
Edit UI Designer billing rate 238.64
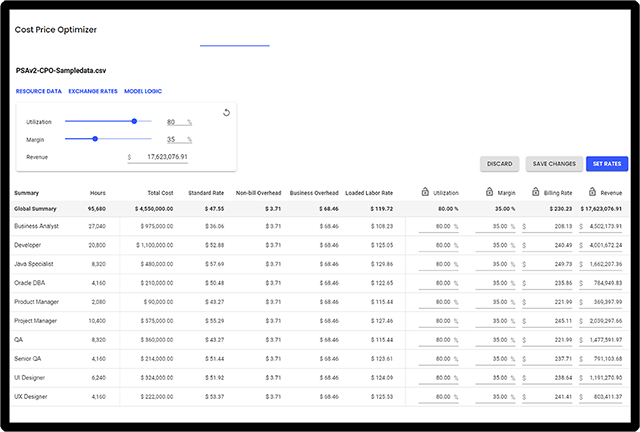pyautogui.click(x=547, y=378)
